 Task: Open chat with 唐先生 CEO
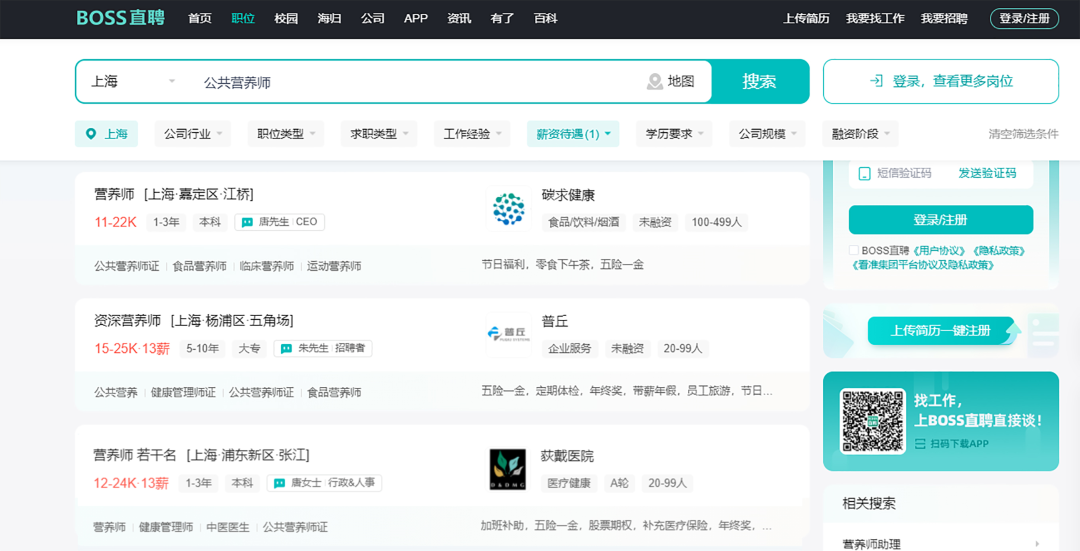(279, 222)
